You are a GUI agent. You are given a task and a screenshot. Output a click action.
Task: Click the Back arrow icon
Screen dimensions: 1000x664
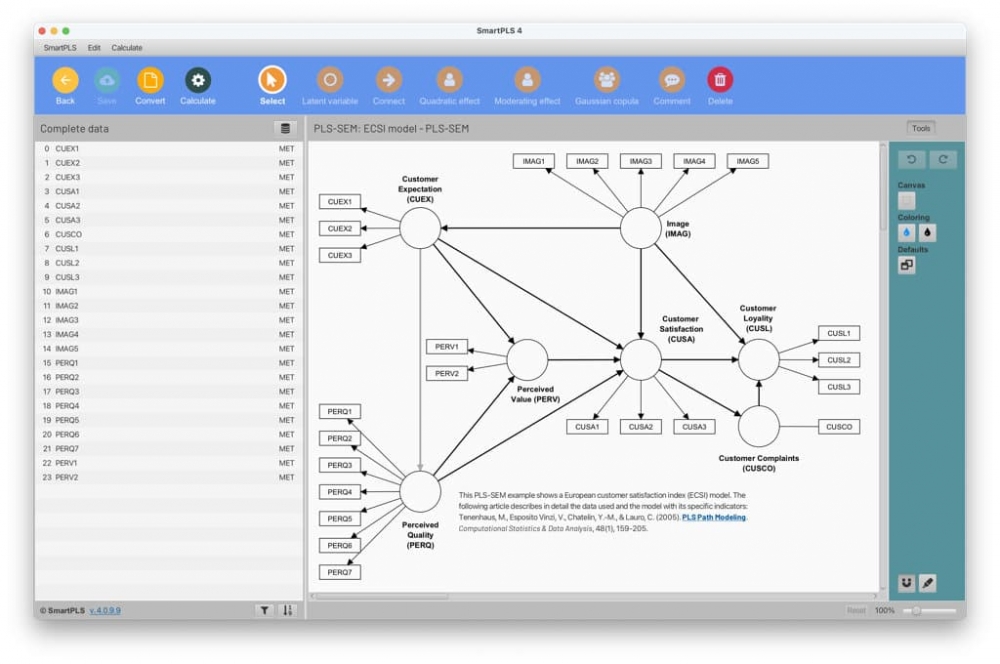(65, 80)
